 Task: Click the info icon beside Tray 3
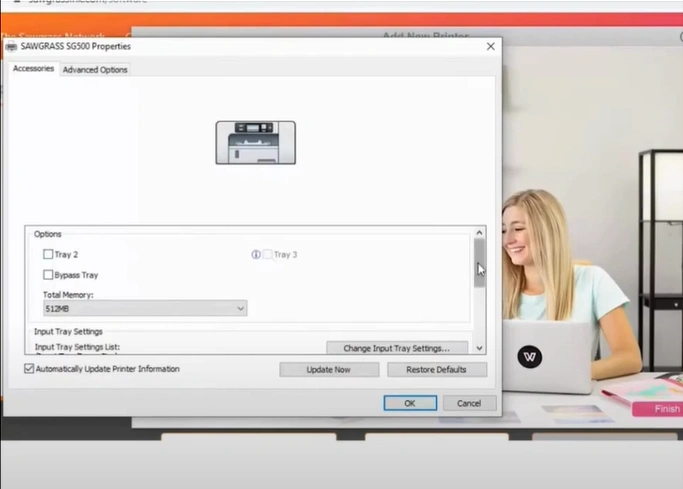point(256,255)
